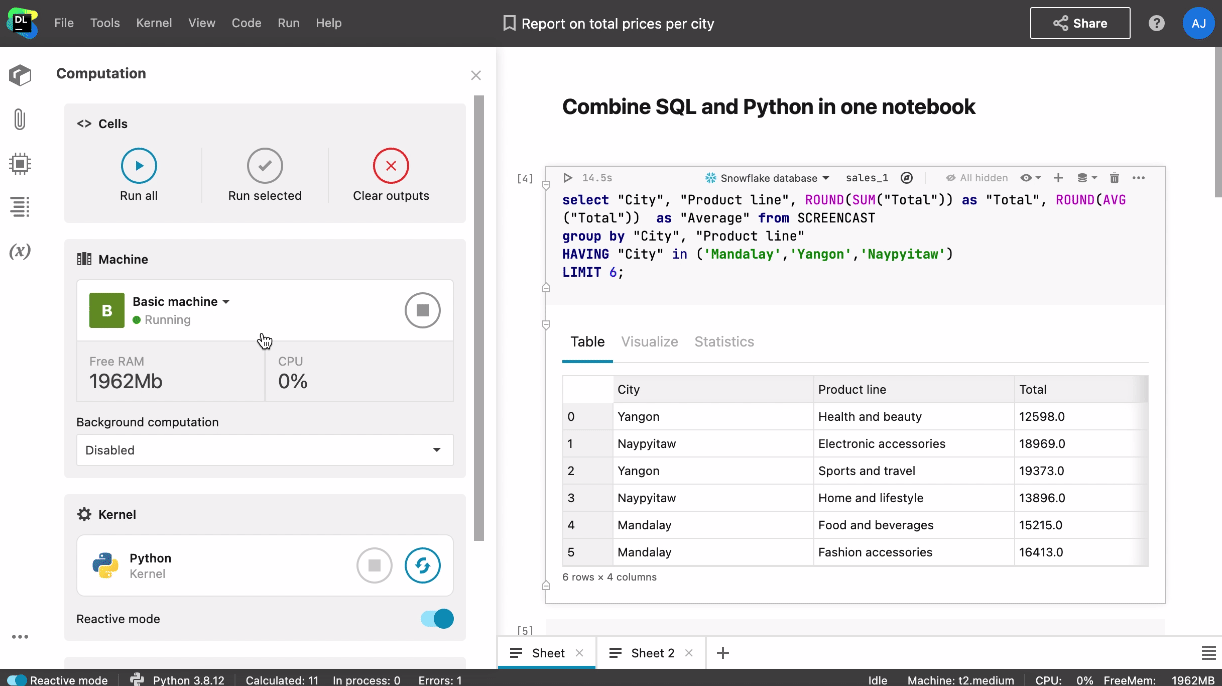The width and height of the screenshot is (1222, 686).
Task: Open the Machine chip sidebar icon
Action: 19,163
